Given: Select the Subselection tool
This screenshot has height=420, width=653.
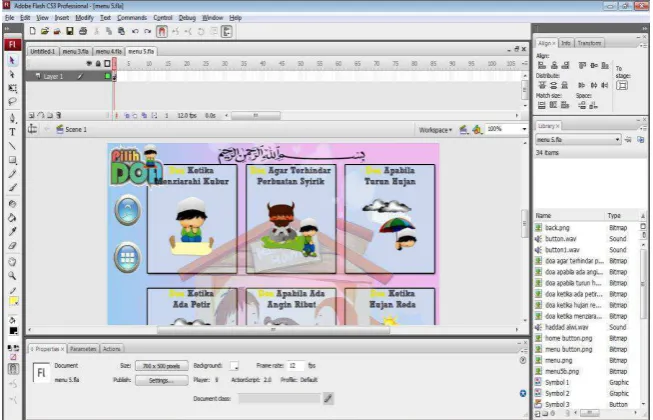Looking at the screenshot, I should tap(12, 75).
